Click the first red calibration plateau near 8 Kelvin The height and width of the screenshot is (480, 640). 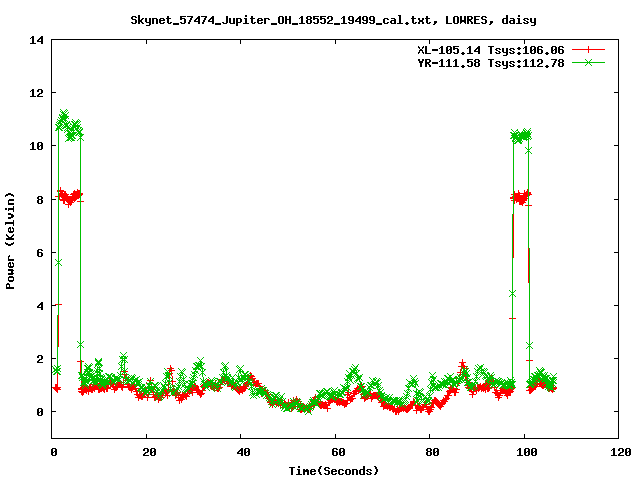[x=69, y=197]
